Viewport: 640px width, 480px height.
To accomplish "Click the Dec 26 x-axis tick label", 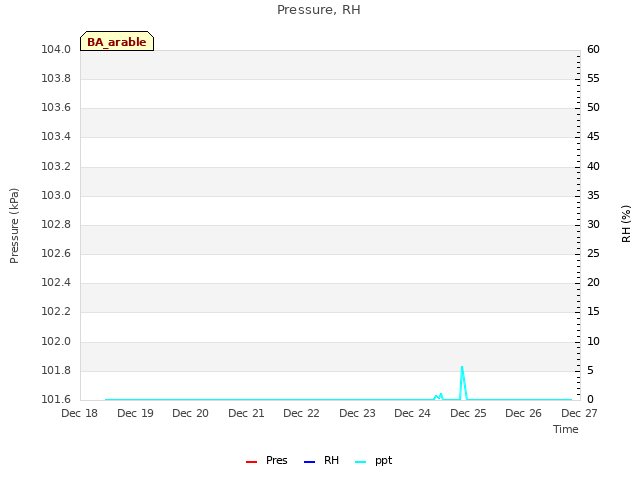I will tap(524, 413).
